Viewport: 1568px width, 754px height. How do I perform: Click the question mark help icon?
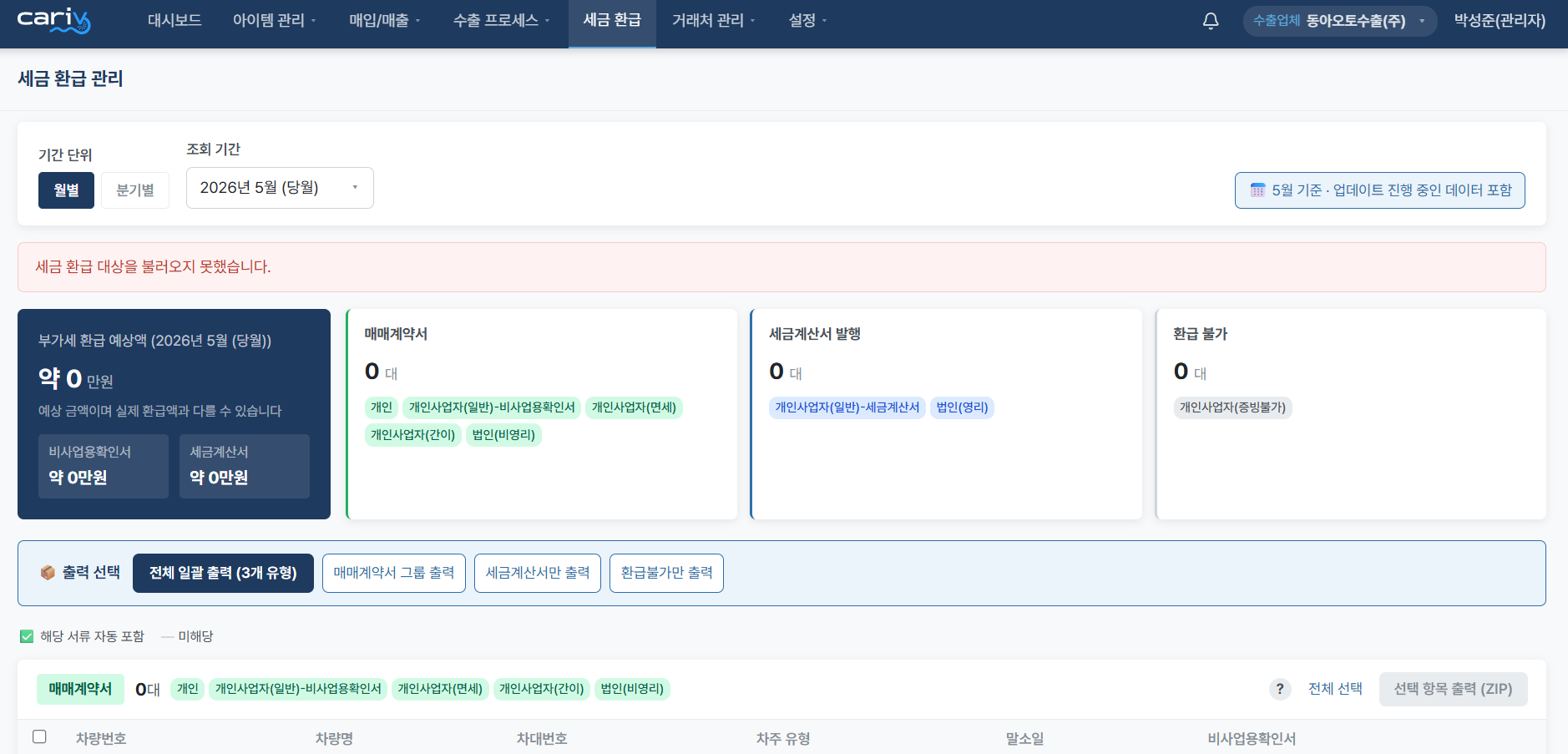click(x=1279, y=689)
